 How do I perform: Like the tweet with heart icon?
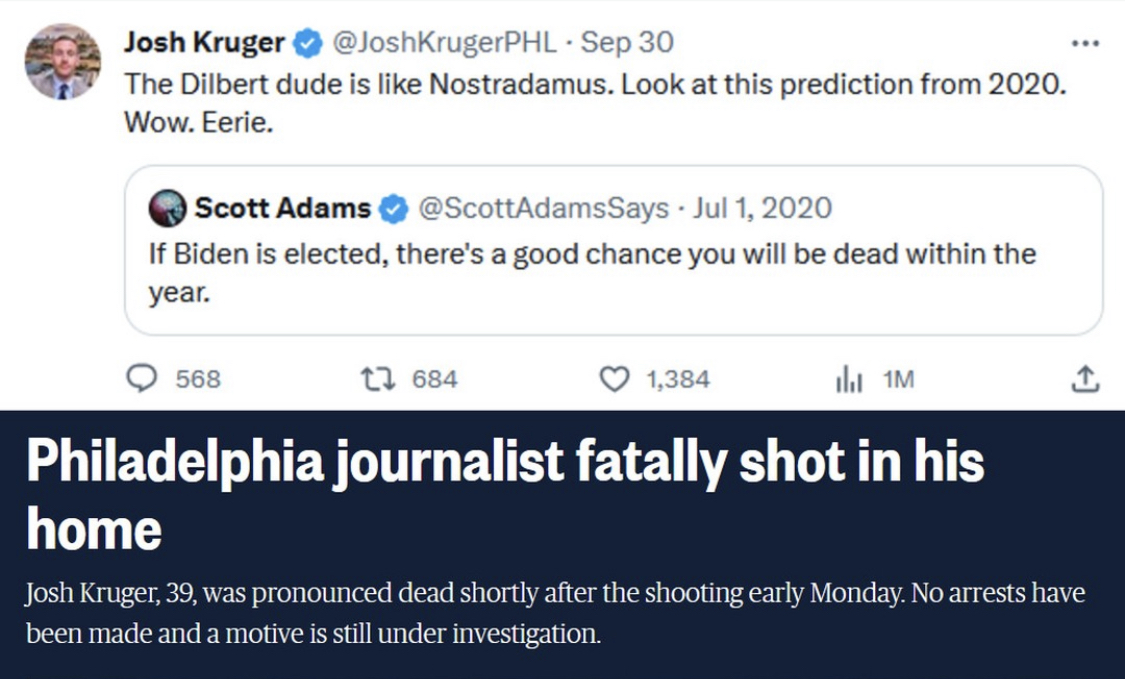click(614, 379)
